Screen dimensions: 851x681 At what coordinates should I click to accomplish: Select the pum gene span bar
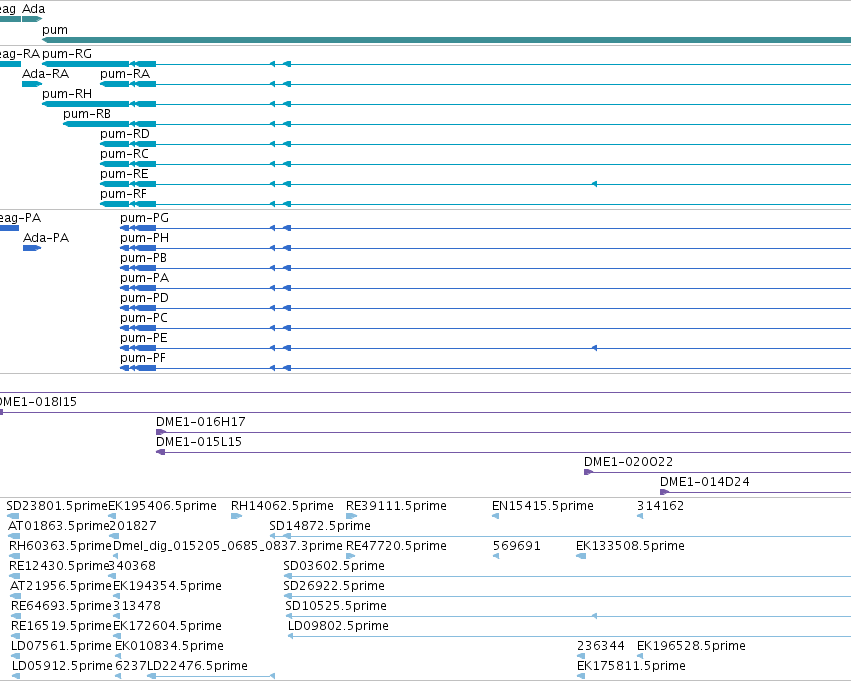click(x=446, y=40)
